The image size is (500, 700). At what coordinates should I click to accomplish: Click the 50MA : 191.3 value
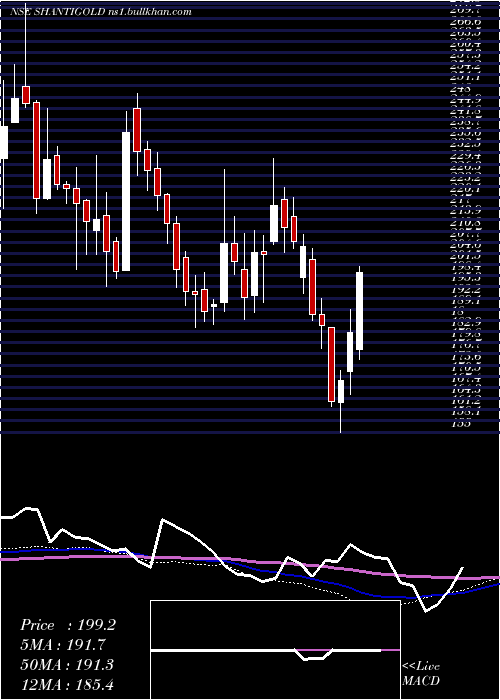pos(67,665)
